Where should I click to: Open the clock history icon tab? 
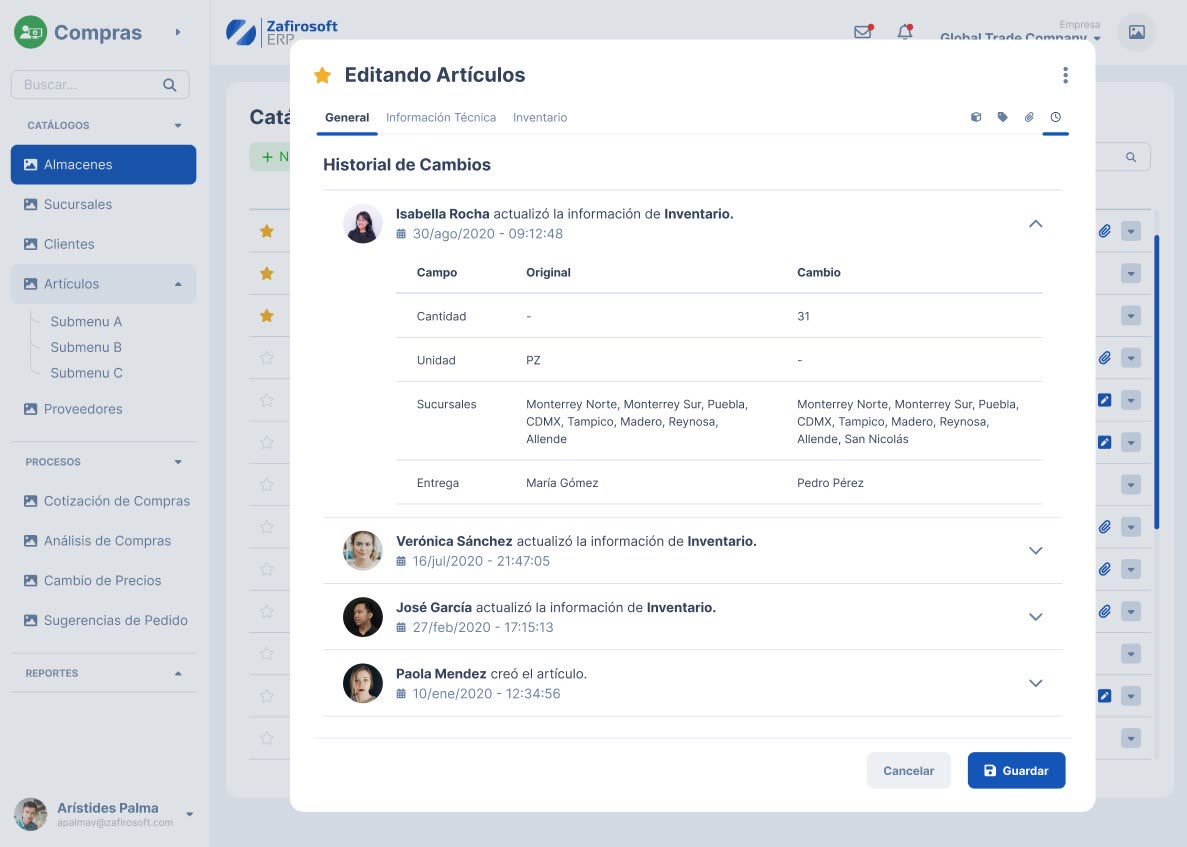coord(1055,117)
